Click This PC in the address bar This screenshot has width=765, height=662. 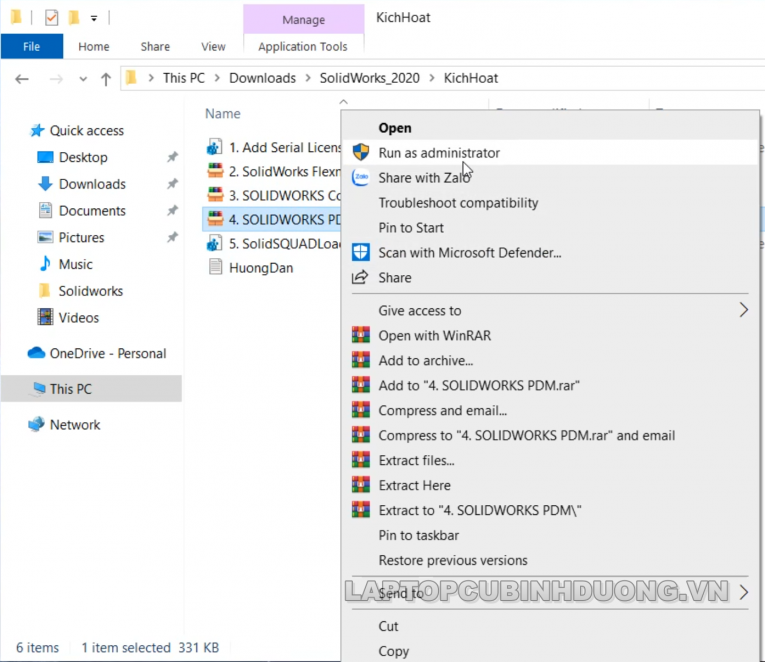(x=183, y=78)
